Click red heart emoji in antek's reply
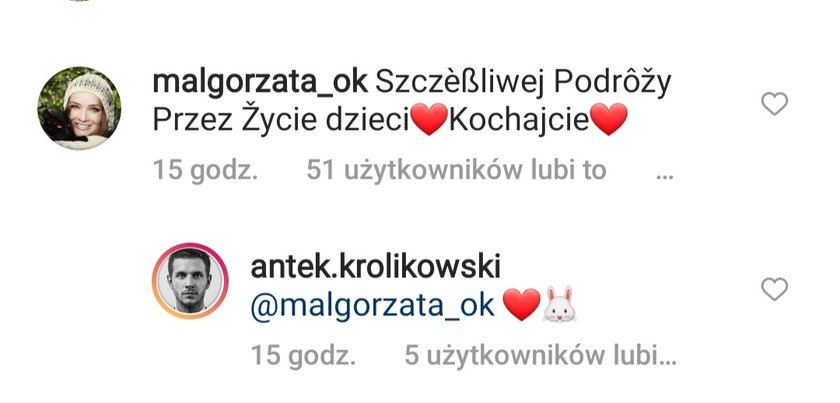 pos(522,305)
